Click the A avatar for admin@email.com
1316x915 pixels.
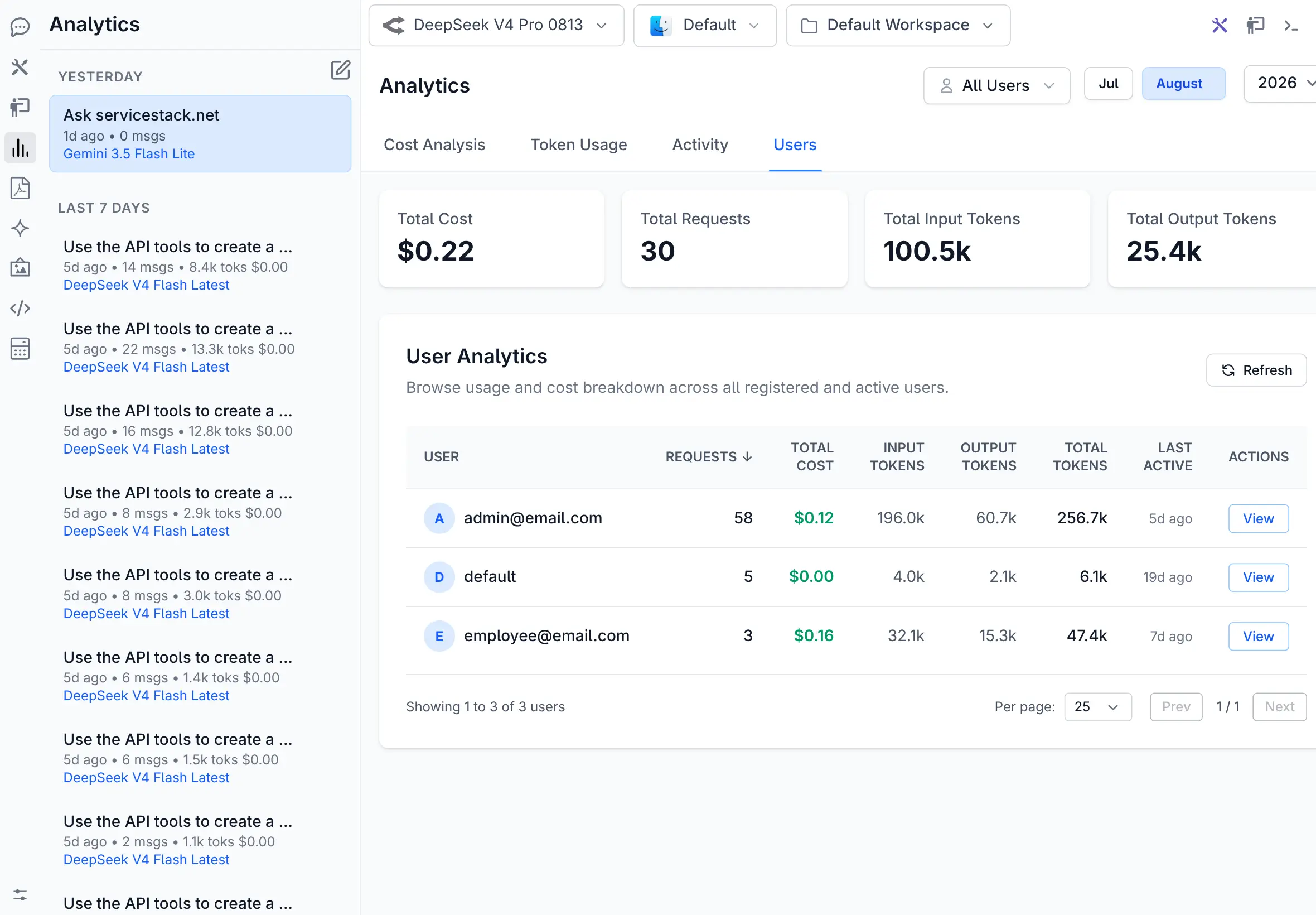439,518
